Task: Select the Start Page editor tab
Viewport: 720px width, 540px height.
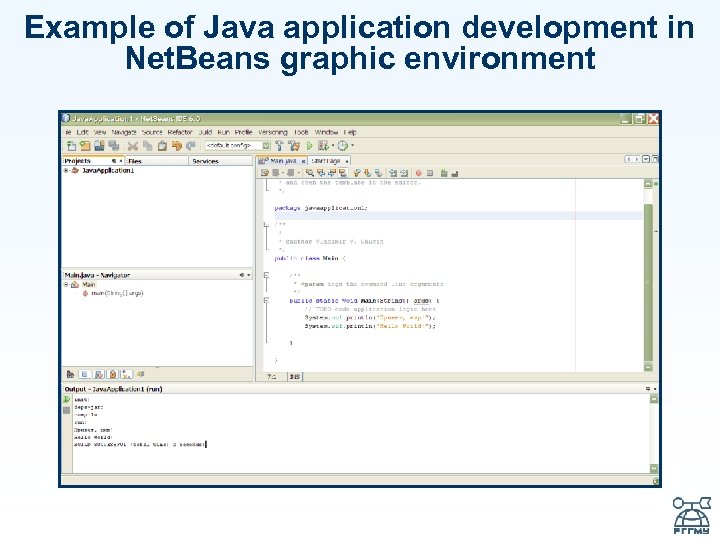Action: pyautogui.click(x=326, y=161)
